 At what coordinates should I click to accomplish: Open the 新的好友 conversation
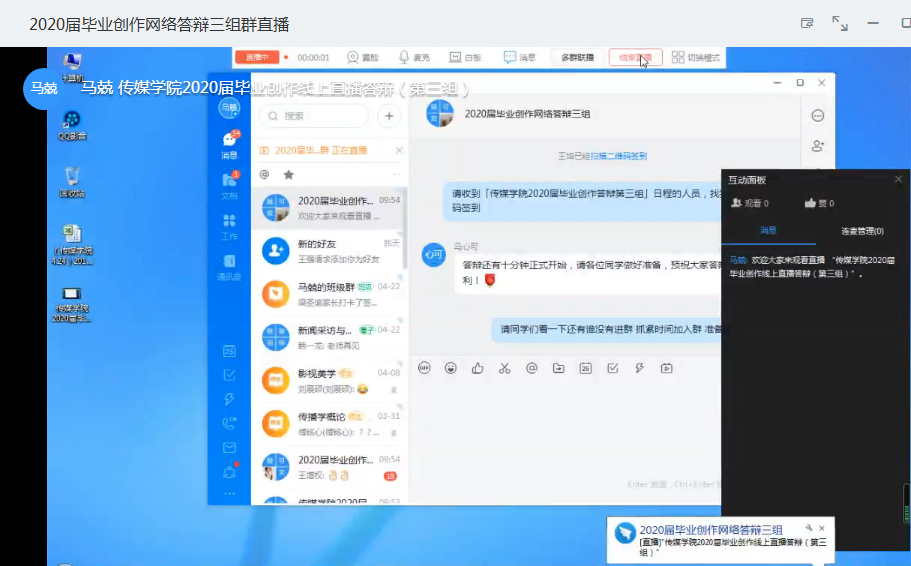pyautogui.click(x=330, y=250)
